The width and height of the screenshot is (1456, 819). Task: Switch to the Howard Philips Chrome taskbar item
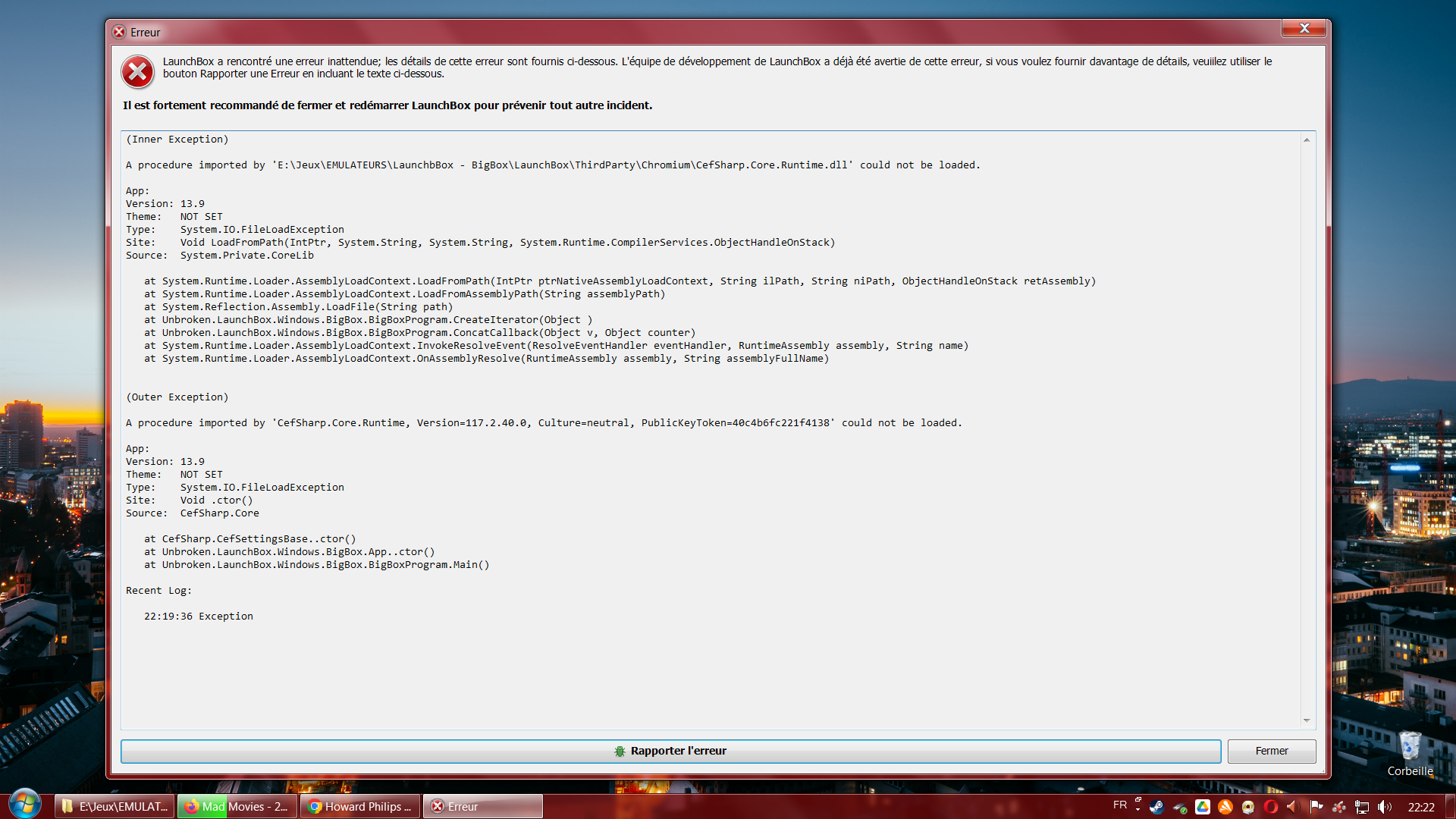pos(360,806)
